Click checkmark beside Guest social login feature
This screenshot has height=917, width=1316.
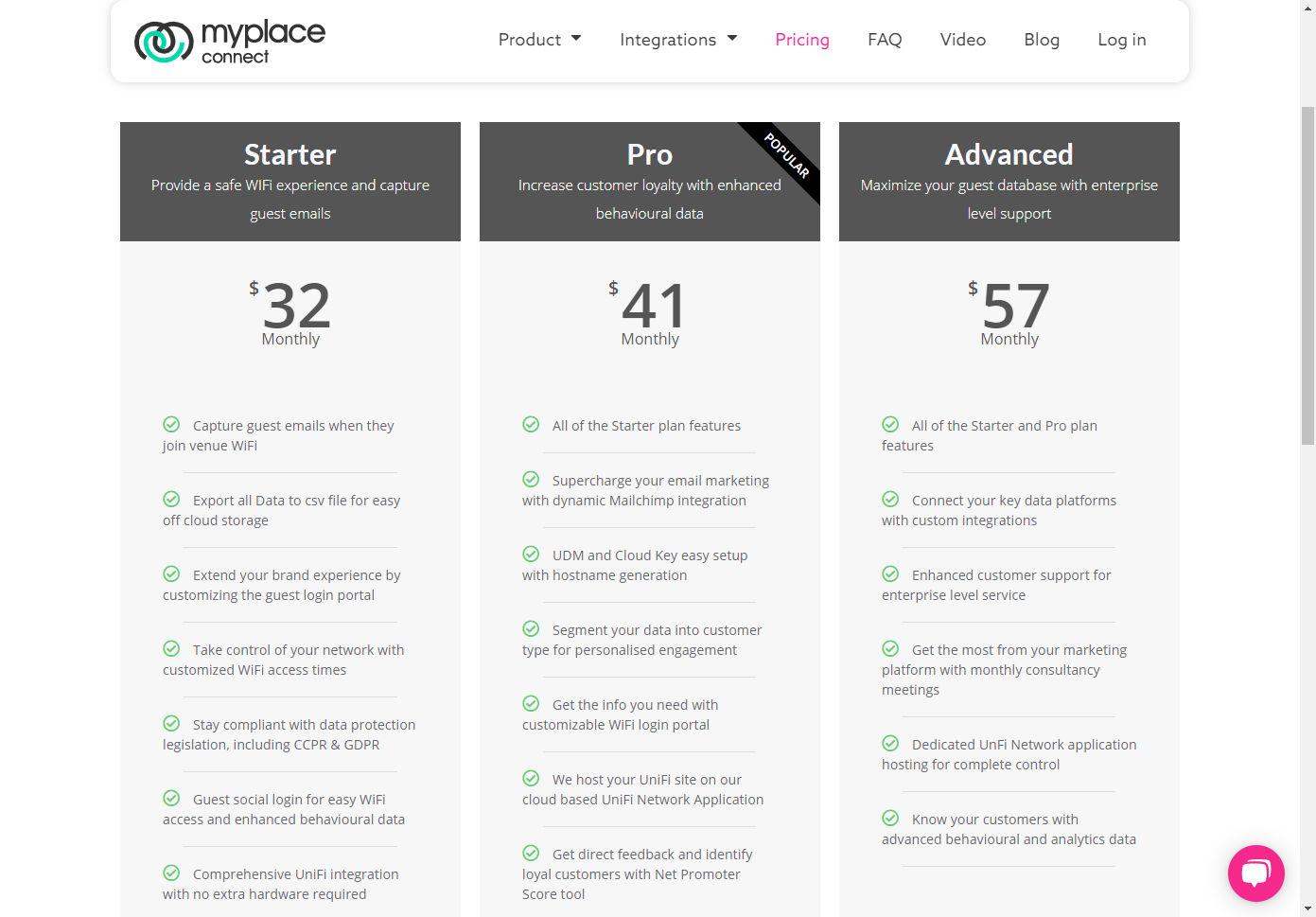pos(171,798)
